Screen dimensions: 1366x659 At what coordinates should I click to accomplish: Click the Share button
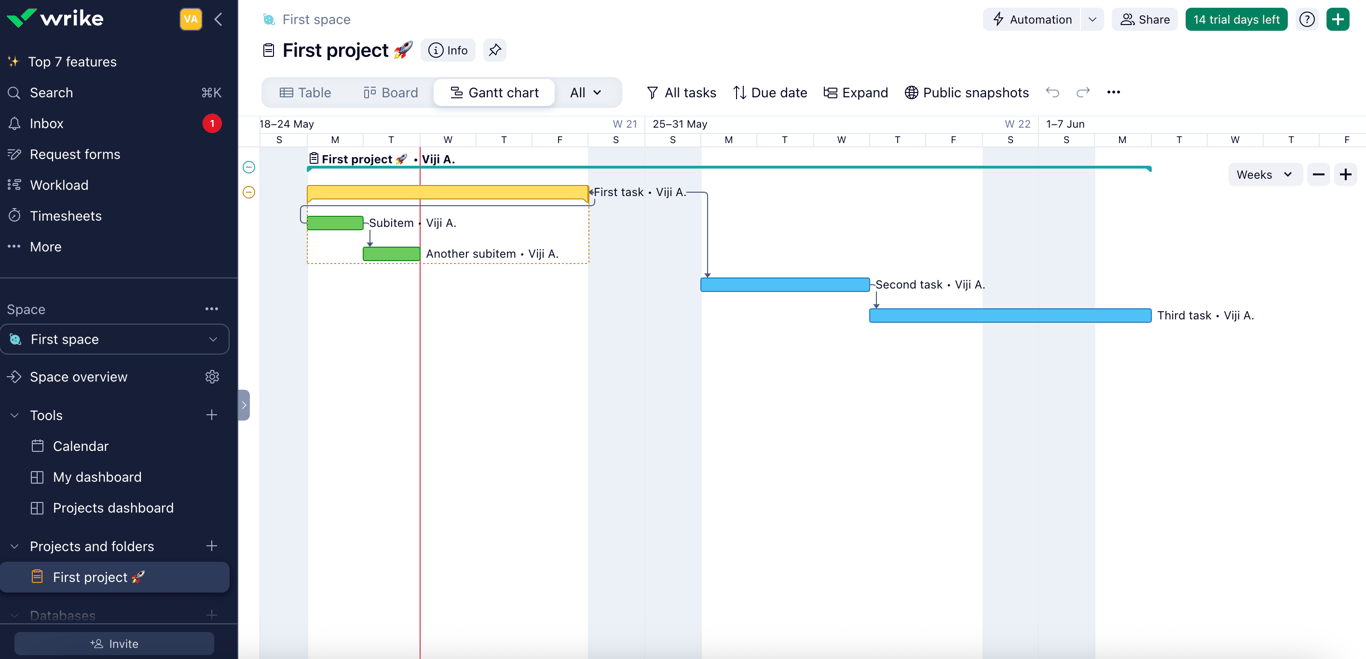(1144, 18)
